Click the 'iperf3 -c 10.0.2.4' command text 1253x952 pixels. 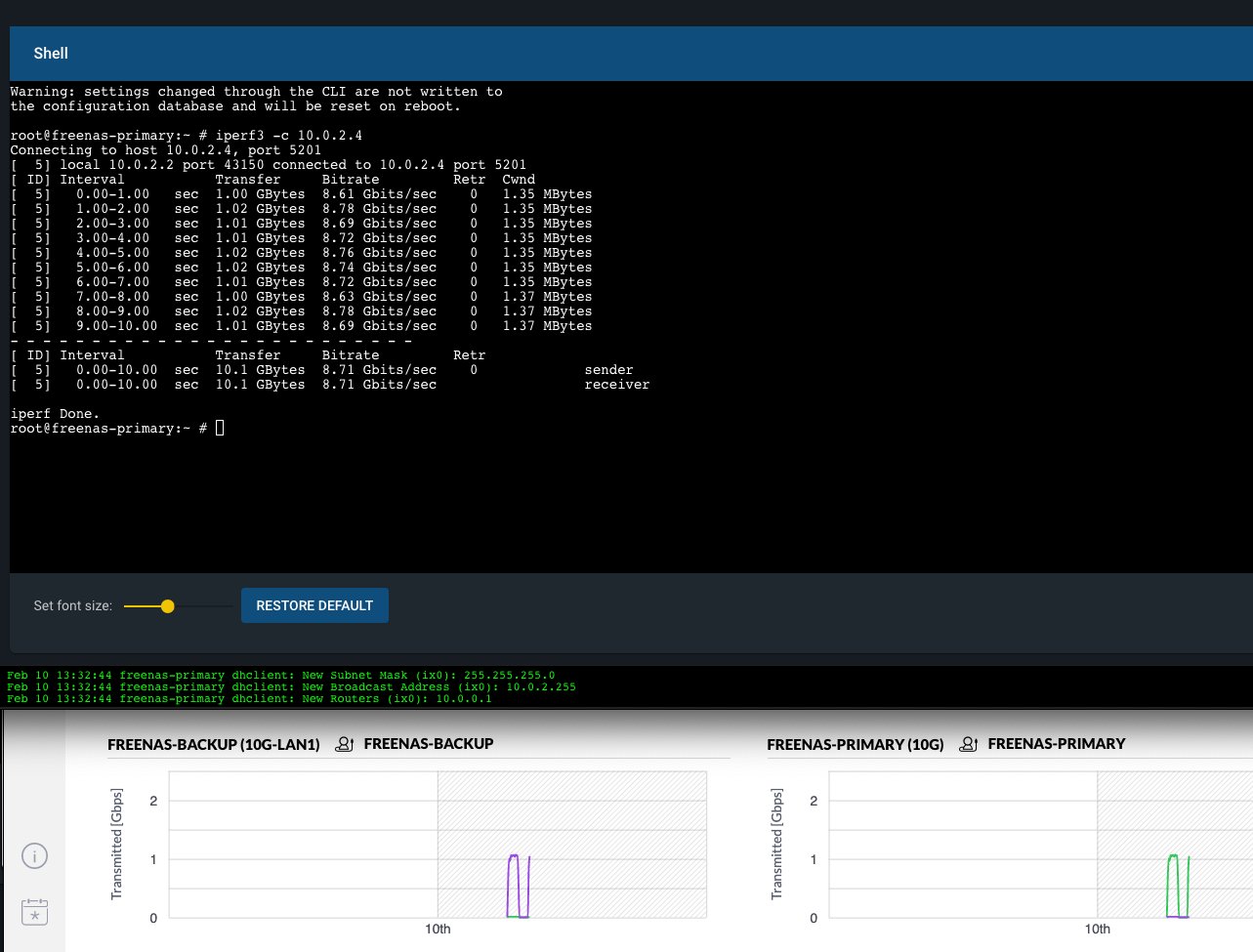click(289, 136)
